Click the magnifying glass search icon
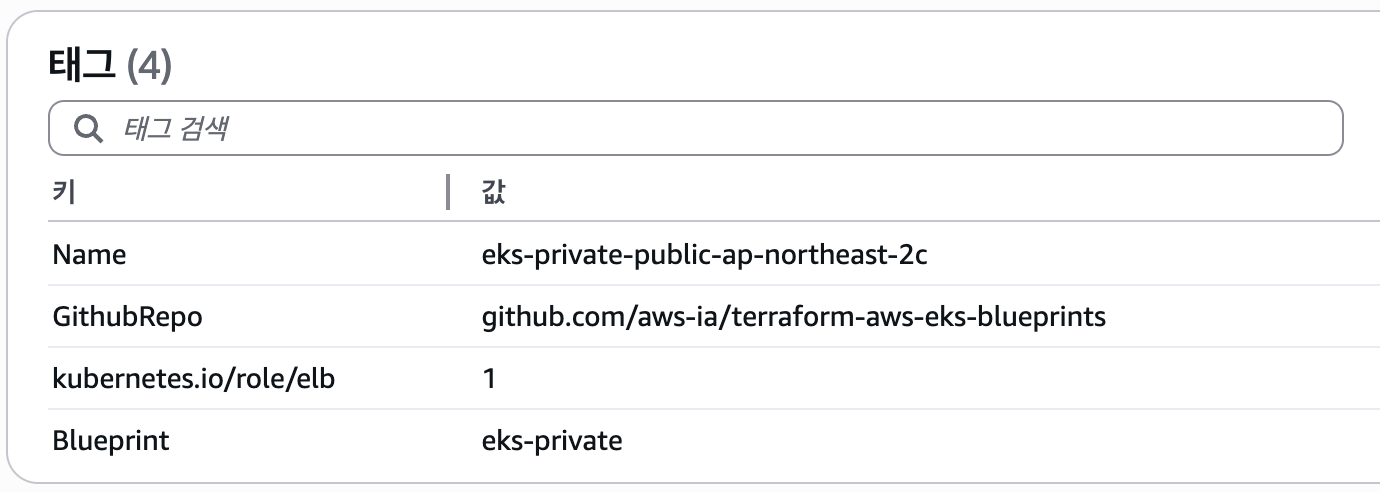Viewport: 1380px width, 492px height. [x=88, y=128]
